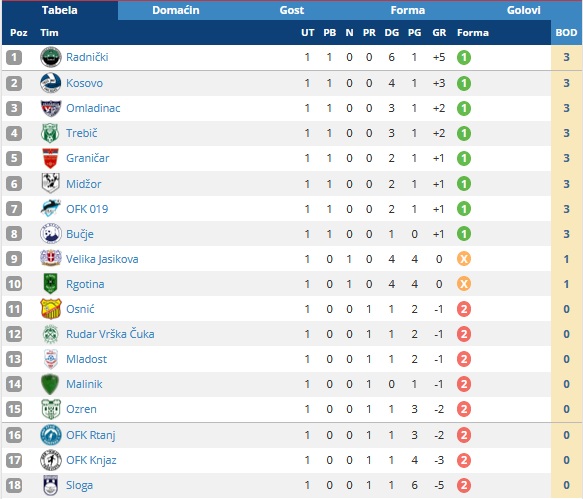Screen dimensions: 583x499
Task: Switch to the Domaćin tab
Action: click(176, 10)
